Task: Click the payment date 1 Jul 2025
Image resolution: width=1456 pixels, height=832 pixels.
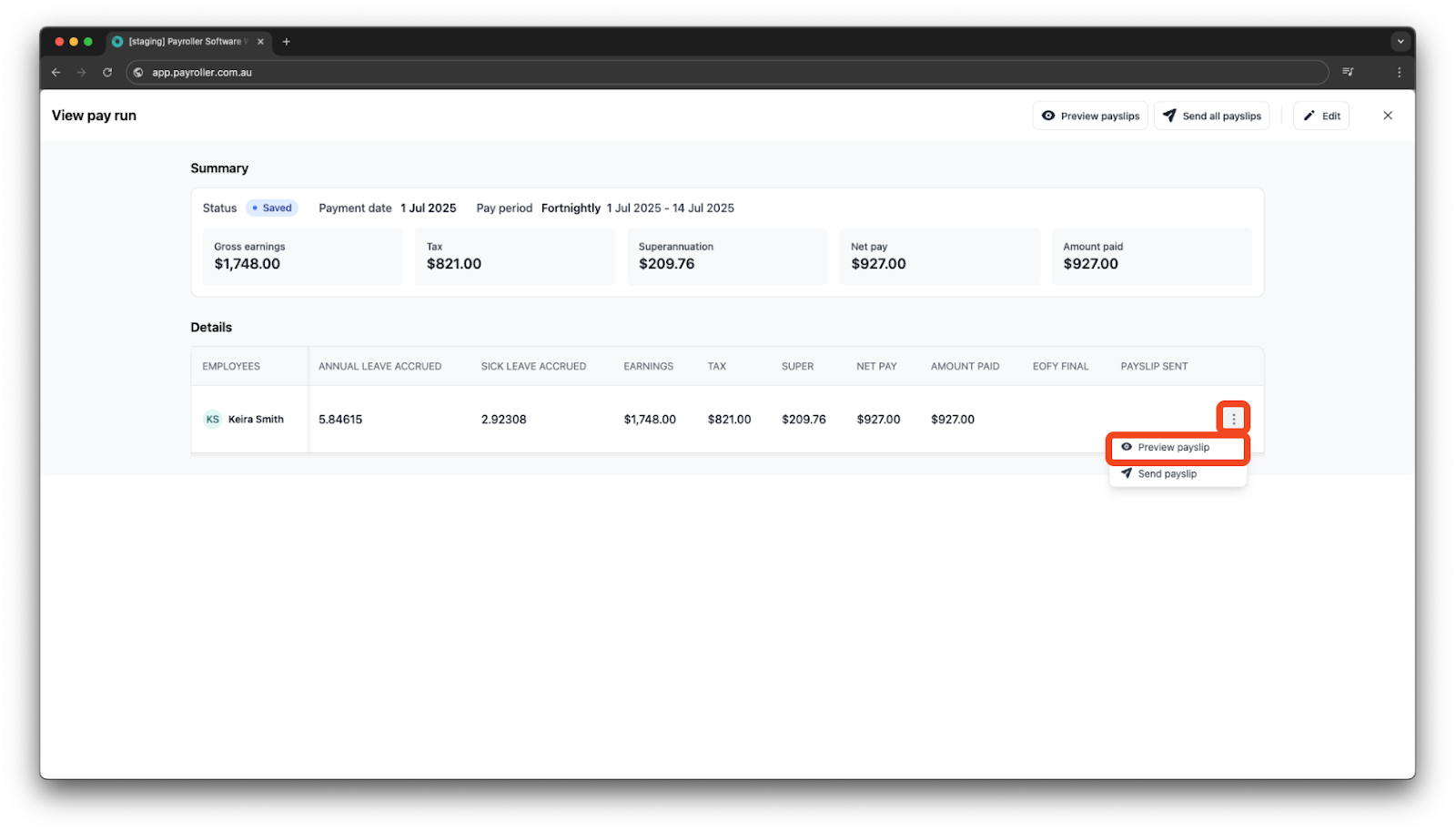Action: [x=429, y=208]
